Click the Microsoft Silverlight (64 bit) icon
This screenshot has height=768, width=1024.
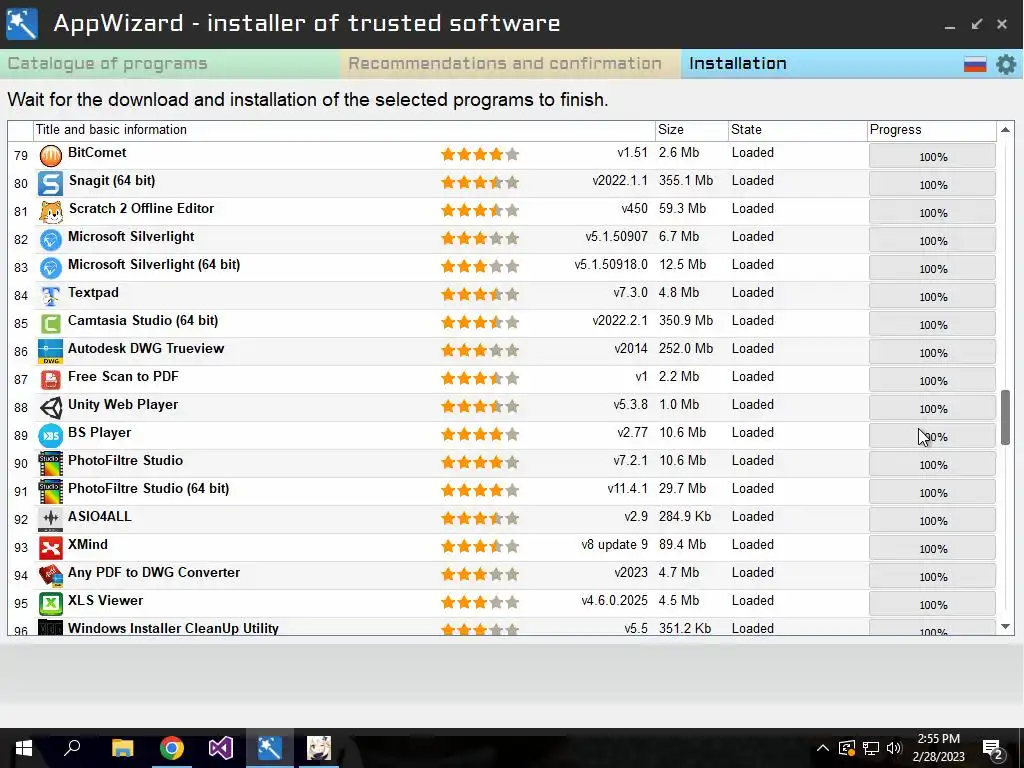50,268
